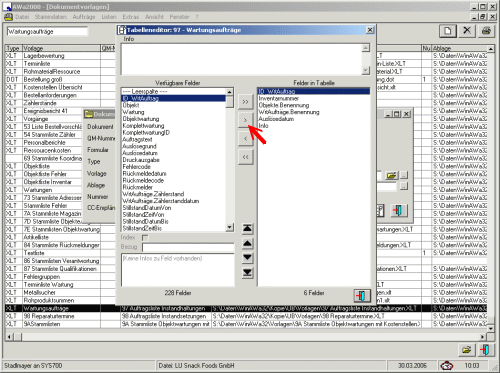Select the 'Lagerbewertung' row in main table
The height and width of the screenshot is (373, 500).
point(60,56)
